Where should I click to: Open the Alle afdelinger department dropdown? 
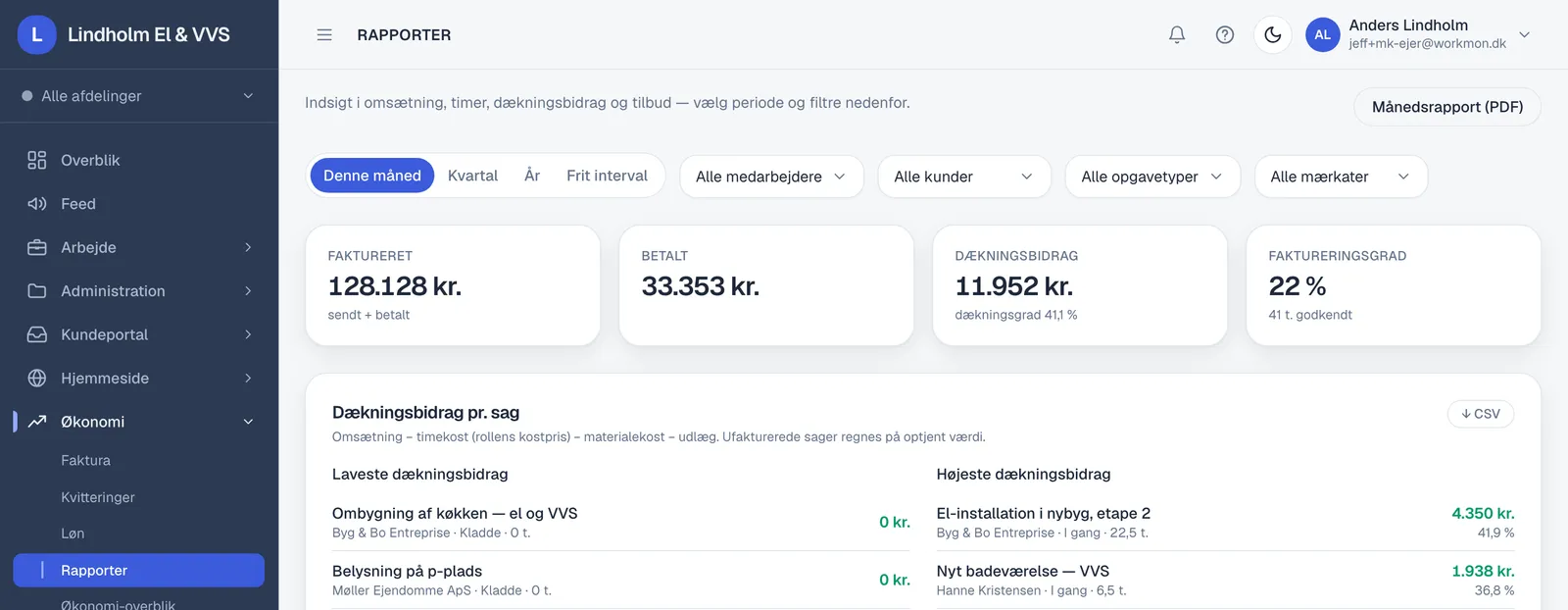click(139, 96)
